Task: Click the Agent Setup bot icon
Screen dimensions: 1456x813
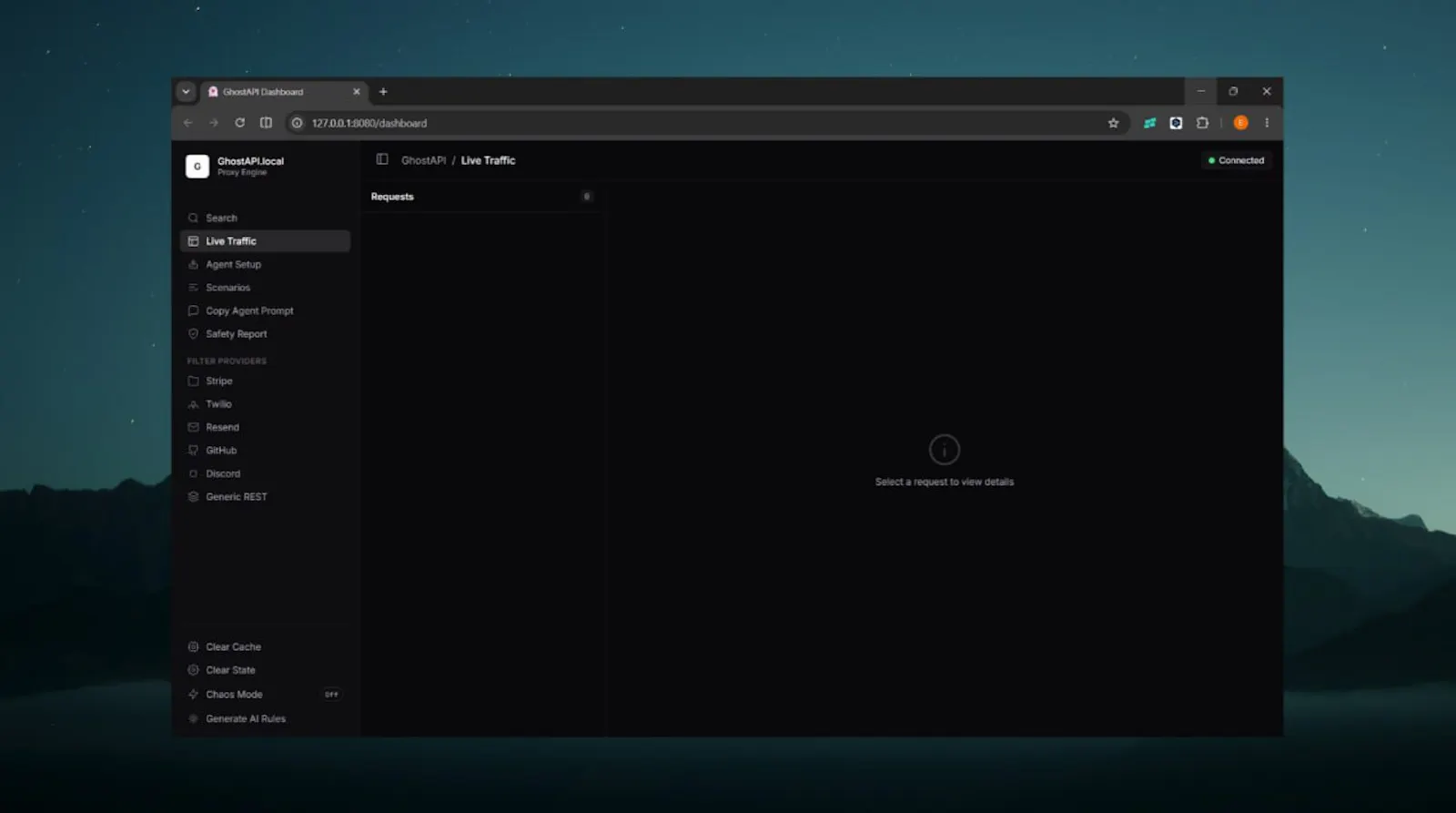Action: click(x=193, y=264)
